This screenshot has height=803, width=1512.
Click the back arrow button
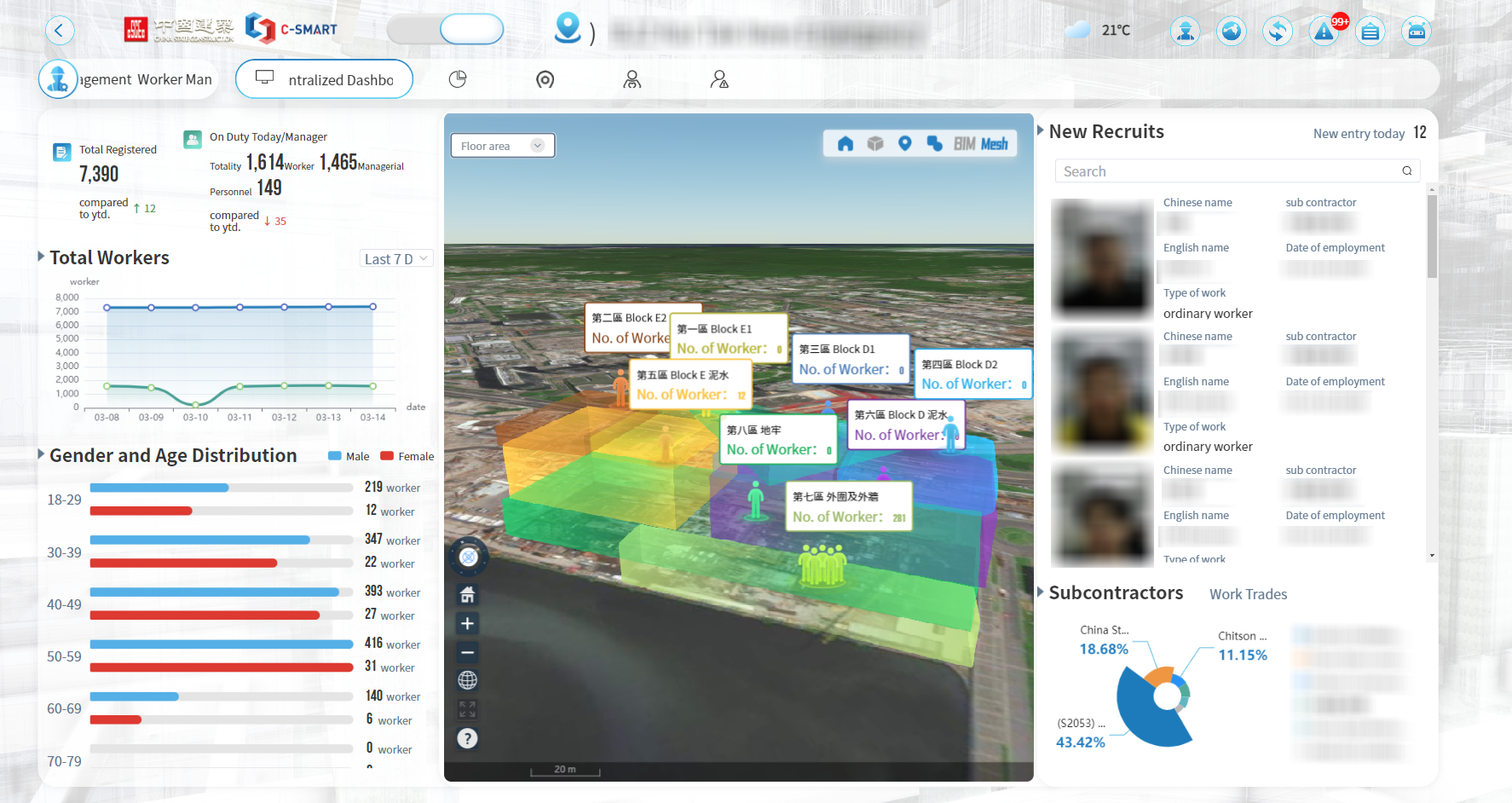coord(59,32)
